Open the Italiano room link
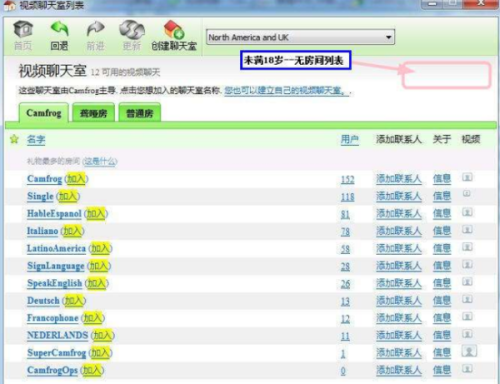This screenshot has height=384, width=500. click(x=43, y=231)
